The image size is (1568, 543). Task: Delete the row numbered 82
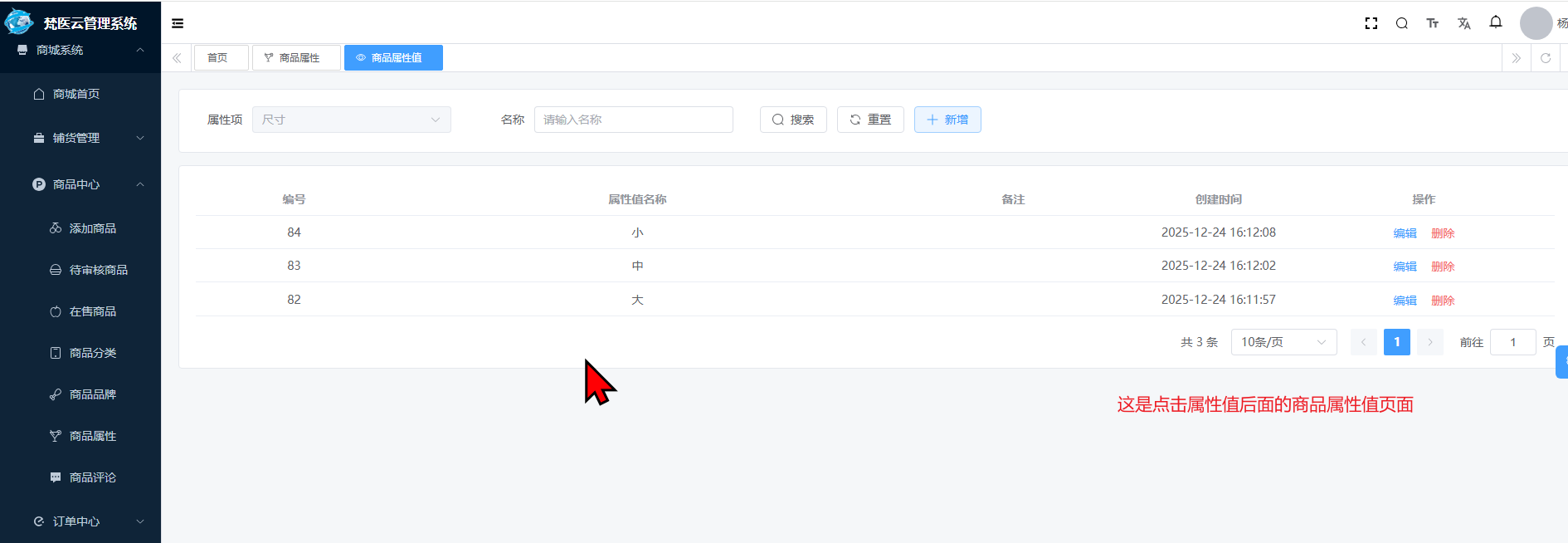point(1443,301)
